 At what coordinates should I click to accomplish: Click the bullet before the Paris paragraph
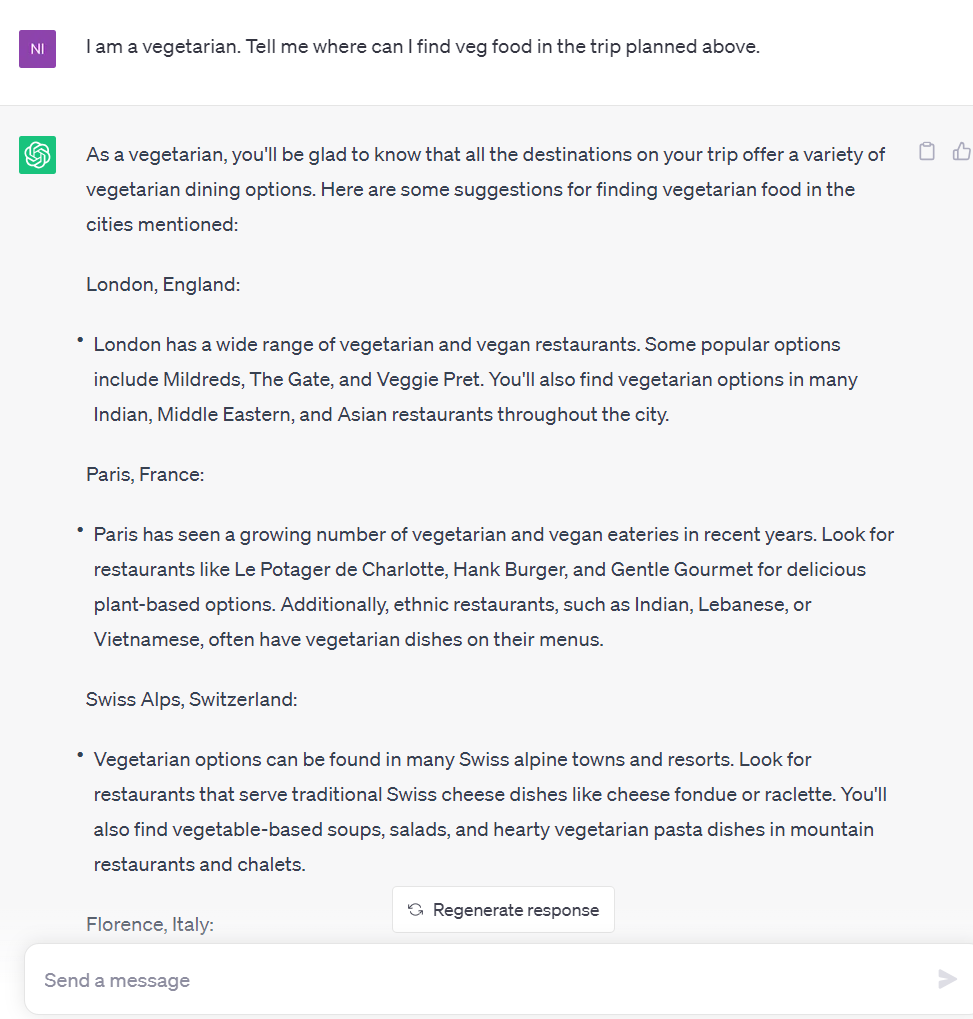[80, 530]
